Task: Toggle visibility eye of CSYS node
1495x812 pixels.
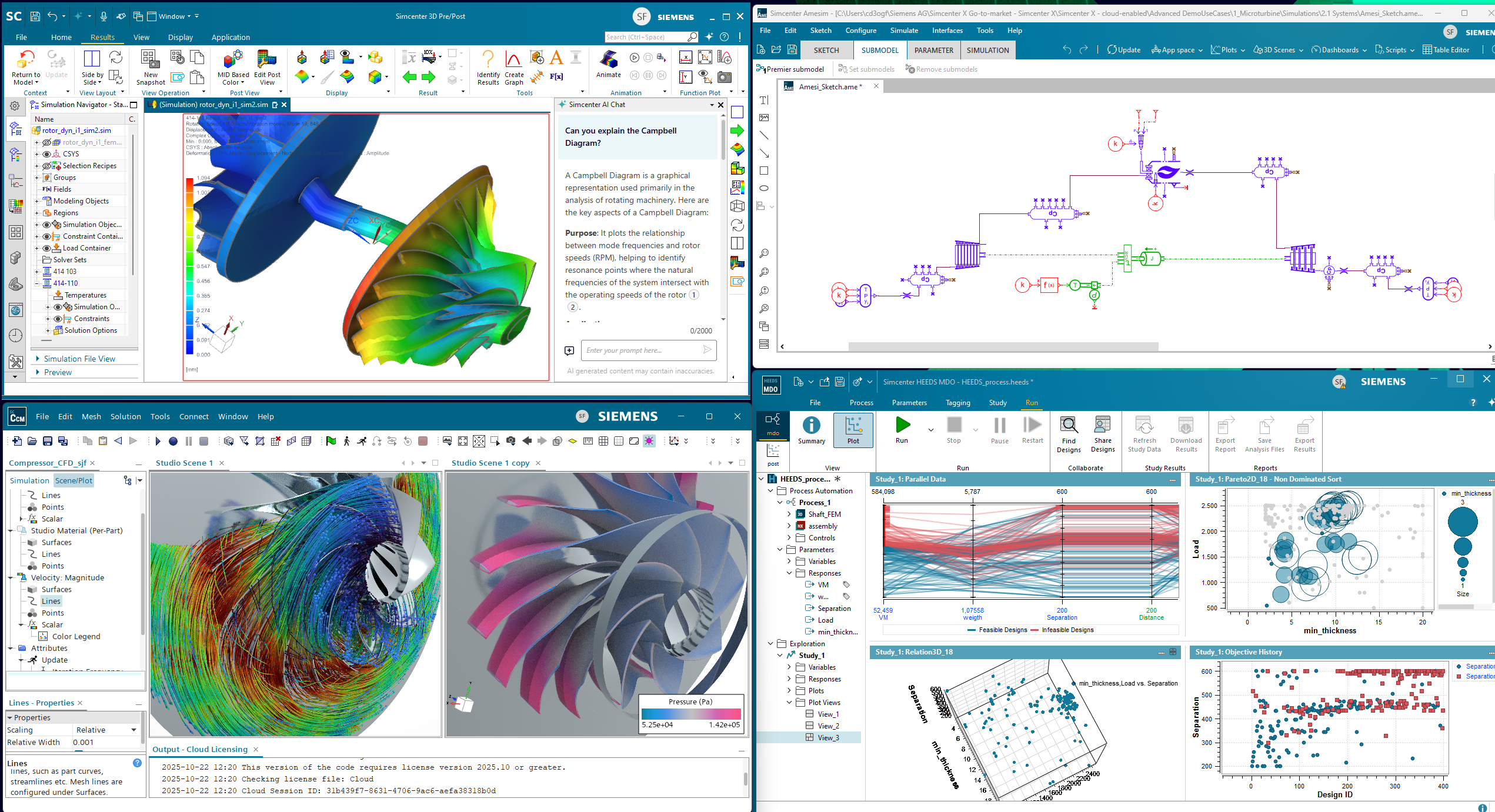Action: tap(47, 154)
